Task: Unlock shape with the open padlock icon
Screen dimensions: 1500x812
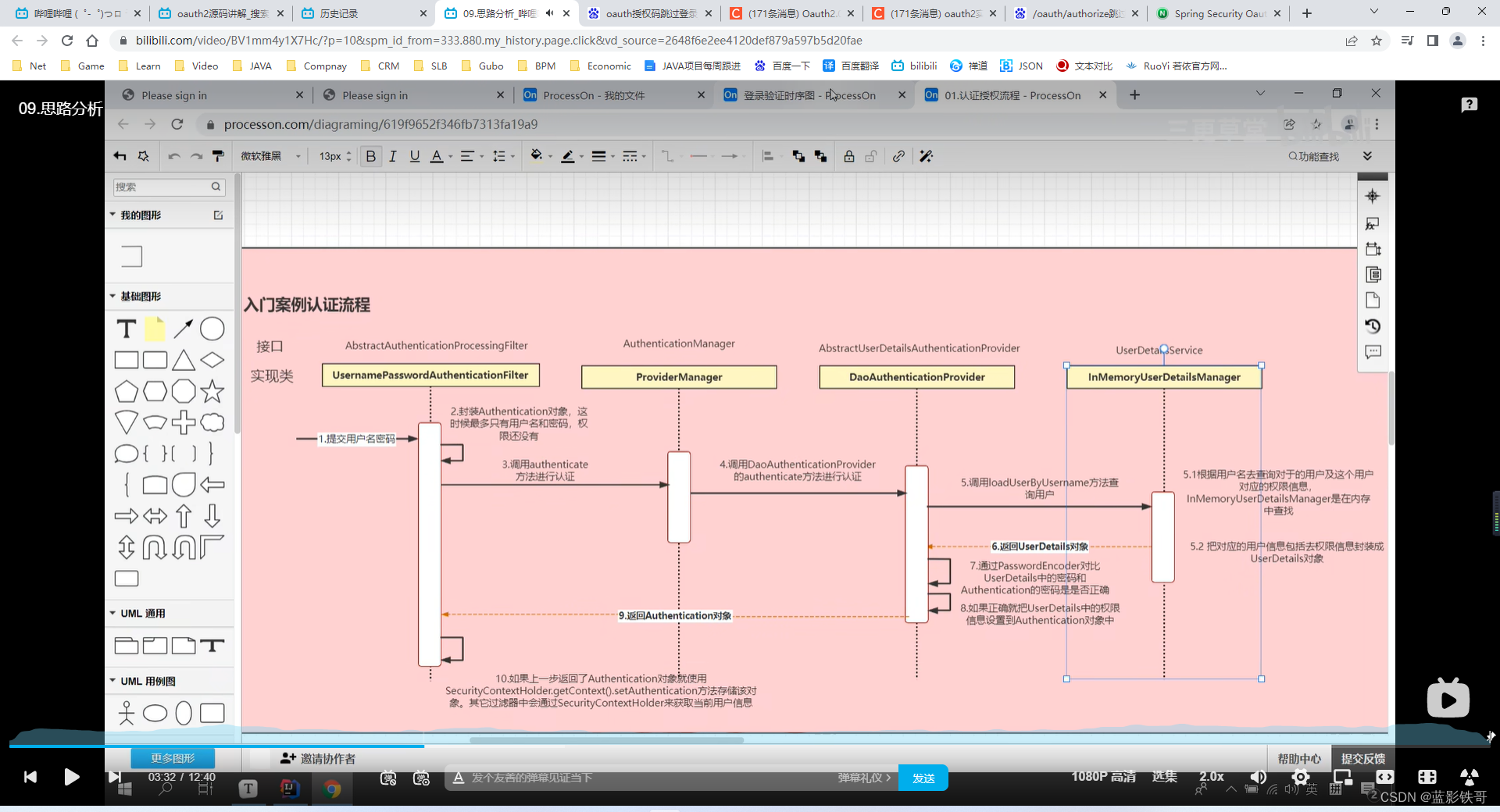Action: (x=870, y=156)
